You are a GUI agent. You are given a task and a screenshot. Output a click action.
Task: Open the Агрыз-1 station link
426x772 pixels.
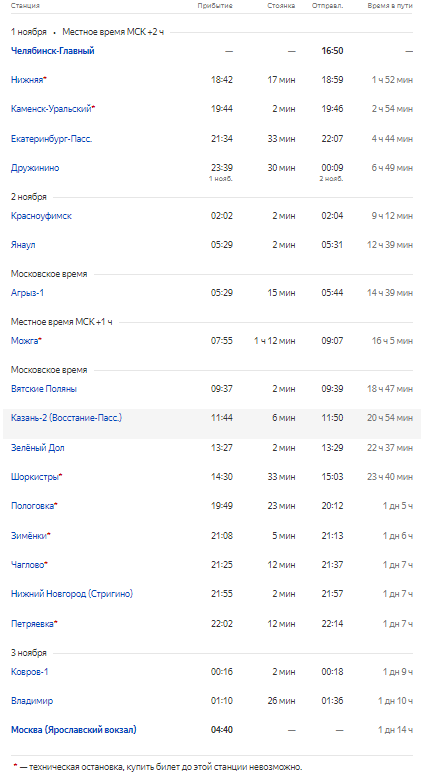(27, 293)
